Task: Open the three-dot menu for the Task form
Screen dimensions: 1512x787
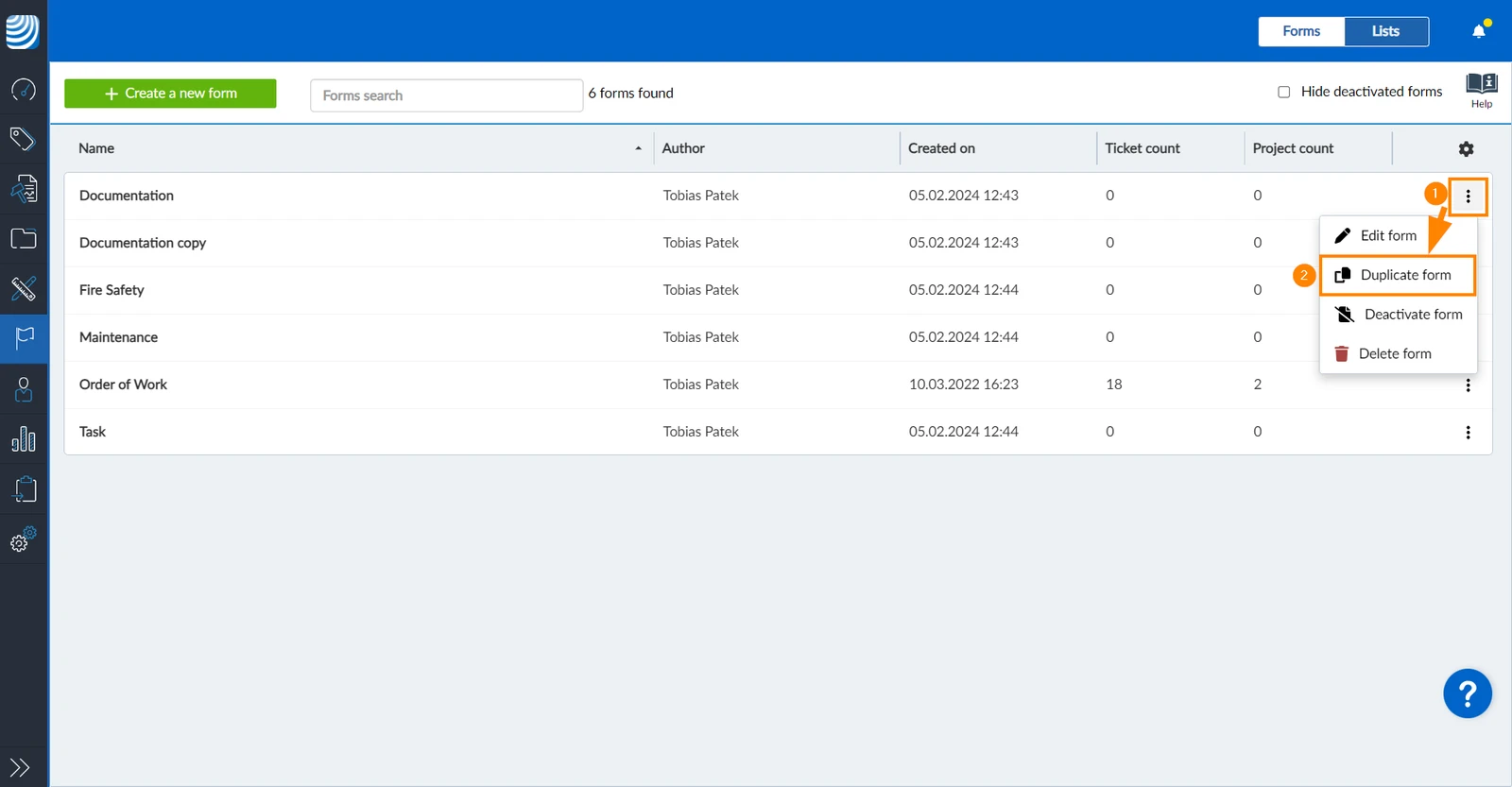Action: coord(1468,432)
